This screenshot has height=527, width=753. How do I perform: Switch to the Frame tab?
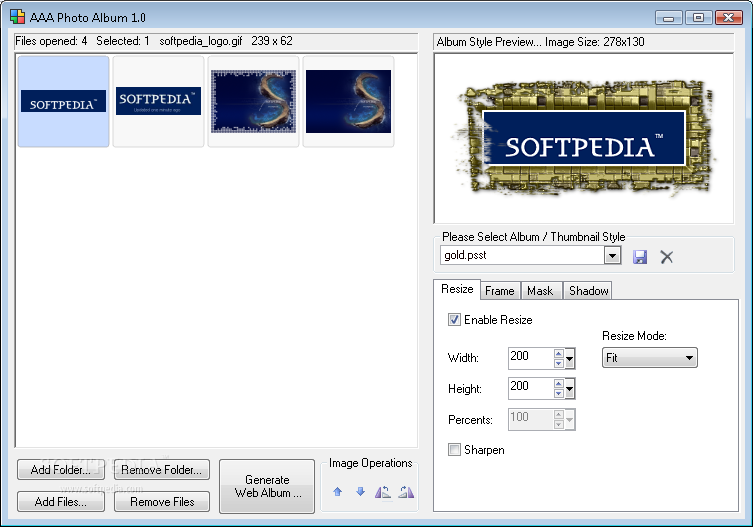500,291
